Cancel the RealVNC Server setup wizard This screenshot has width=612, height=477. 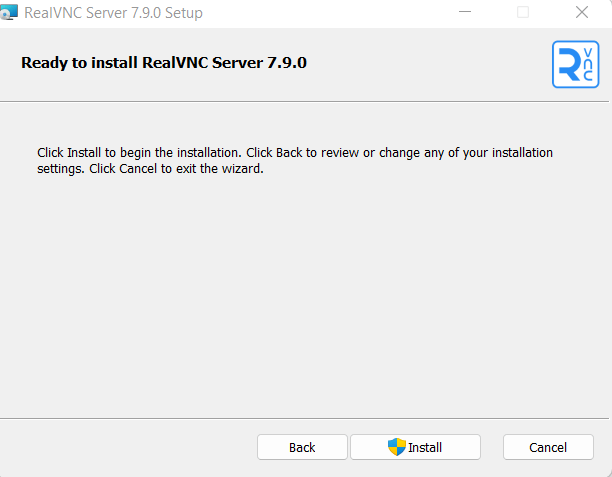click(548, 447)
